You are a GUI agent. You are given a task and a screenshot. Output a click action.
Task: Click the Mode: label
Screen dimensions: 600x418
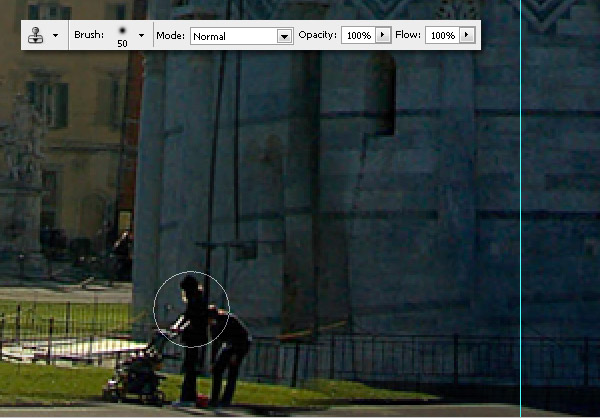pyautogui.click(x=170, y=36)
